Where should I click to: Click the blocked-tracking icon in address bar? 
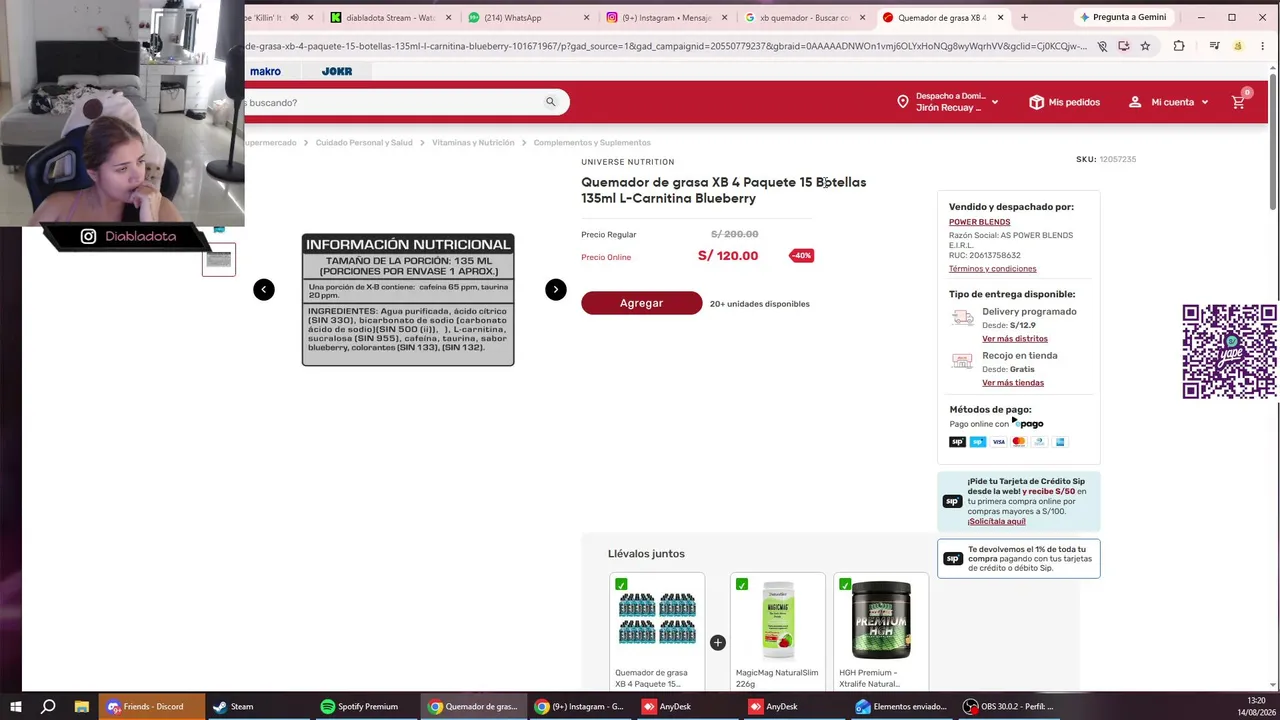click(x=1102, y=46)
